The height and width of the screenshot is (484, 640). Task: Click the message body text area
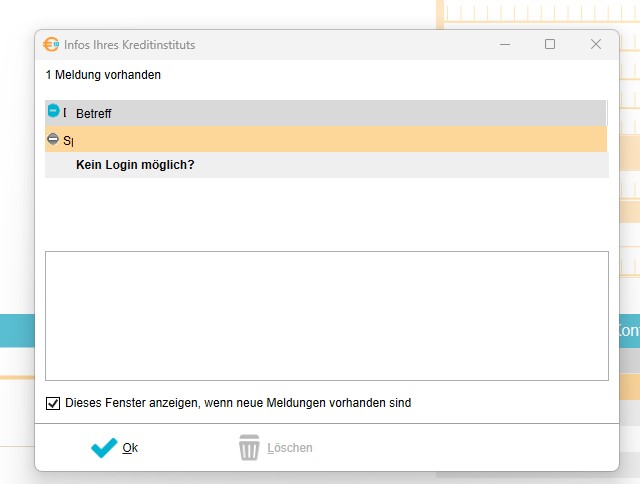327,316
